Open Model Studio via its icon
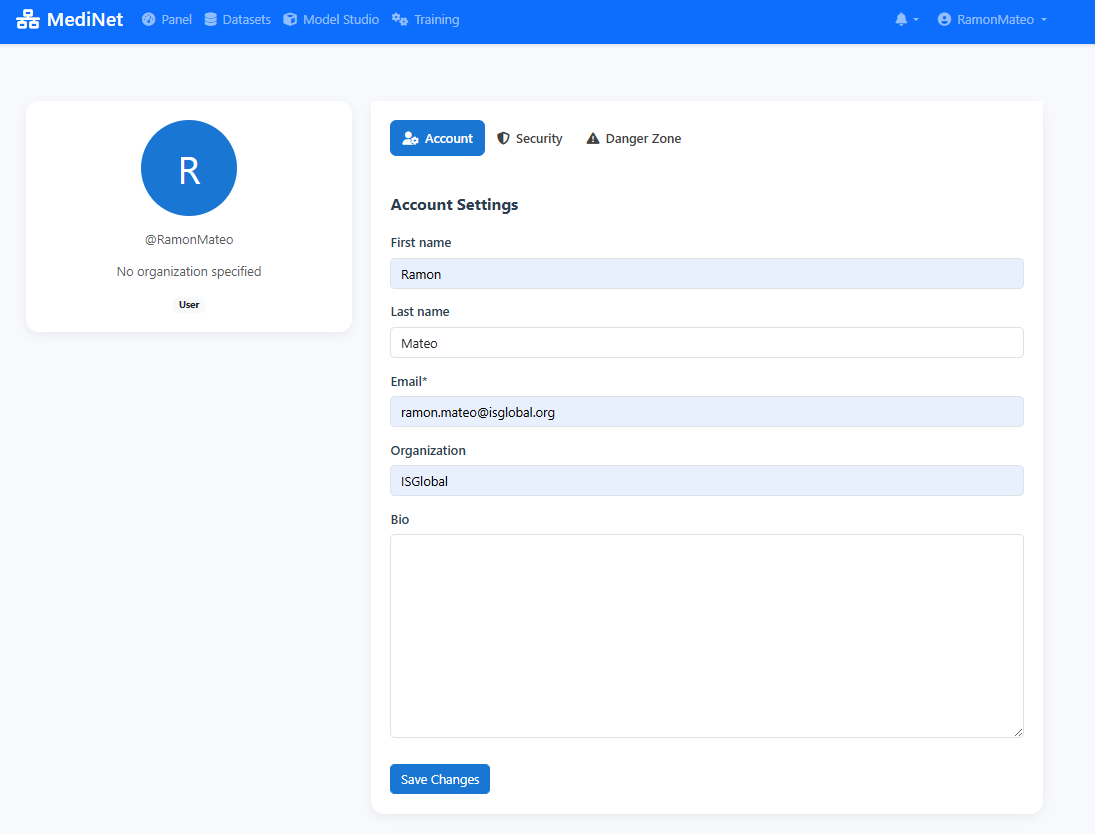Screen dimensions: 1095x834 click(290, 19)
